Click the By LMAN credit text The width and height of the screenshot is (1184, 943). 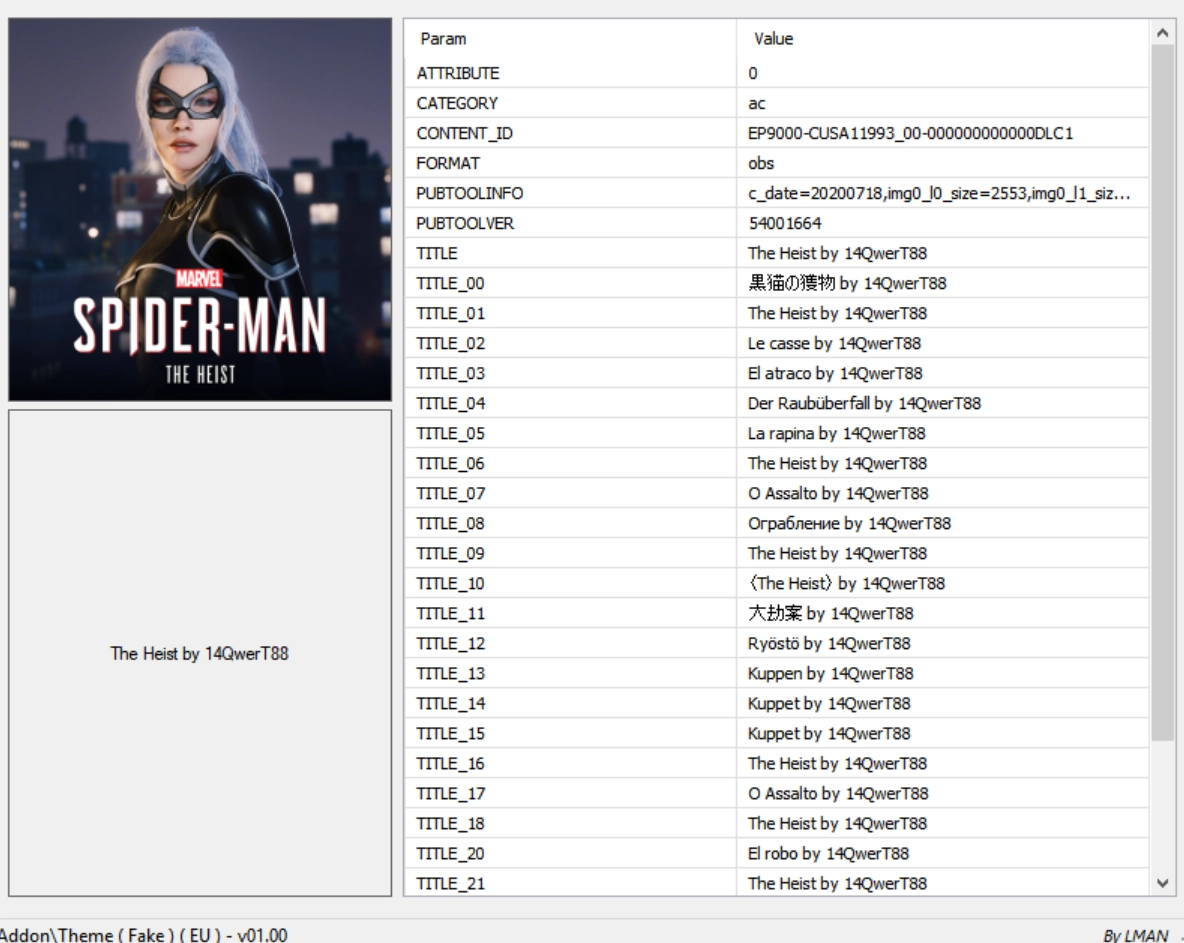pyautogui.click(x=1137, y=935)
